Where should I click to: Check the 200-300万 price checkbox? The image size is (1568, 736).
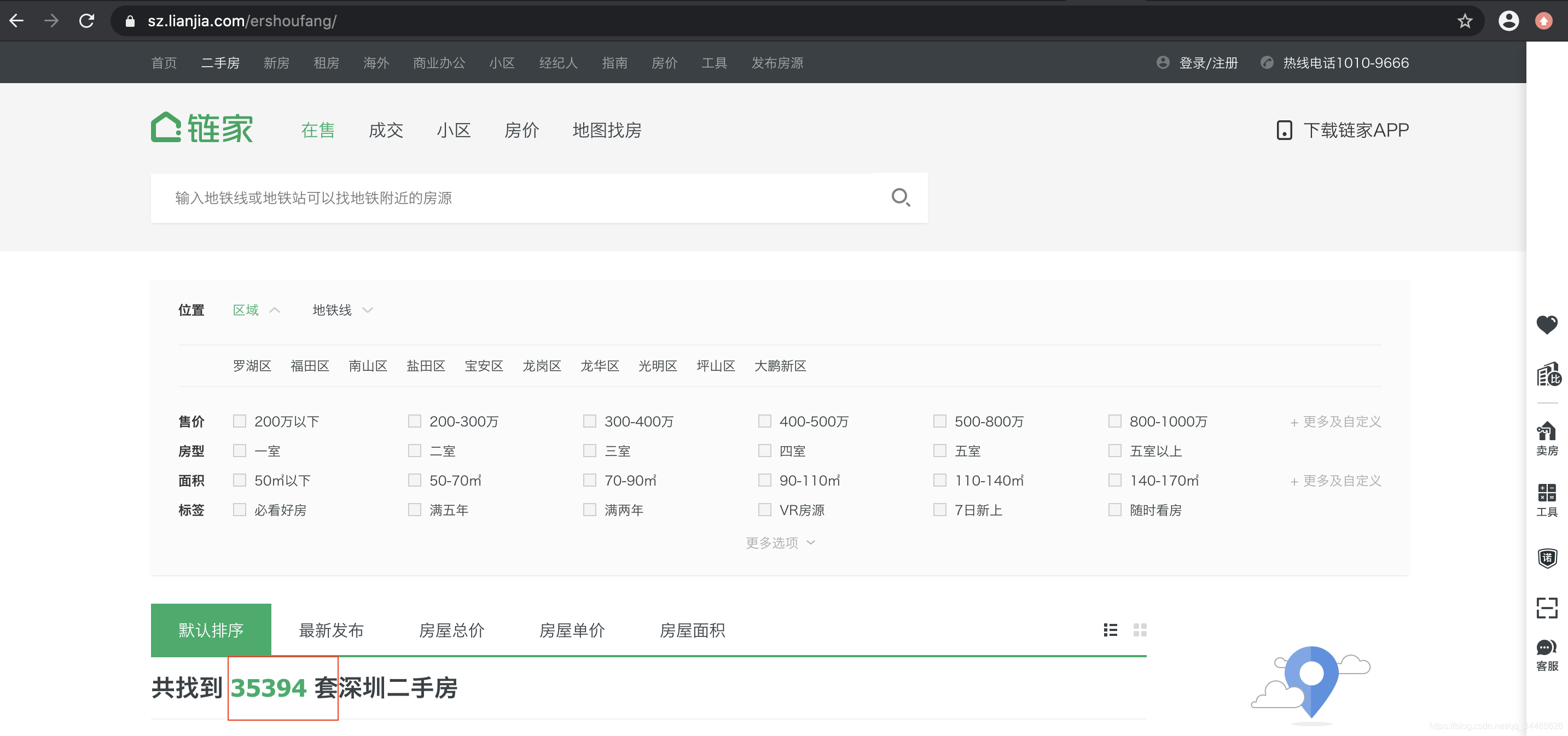pyautogui.click(x=415, y=421)
